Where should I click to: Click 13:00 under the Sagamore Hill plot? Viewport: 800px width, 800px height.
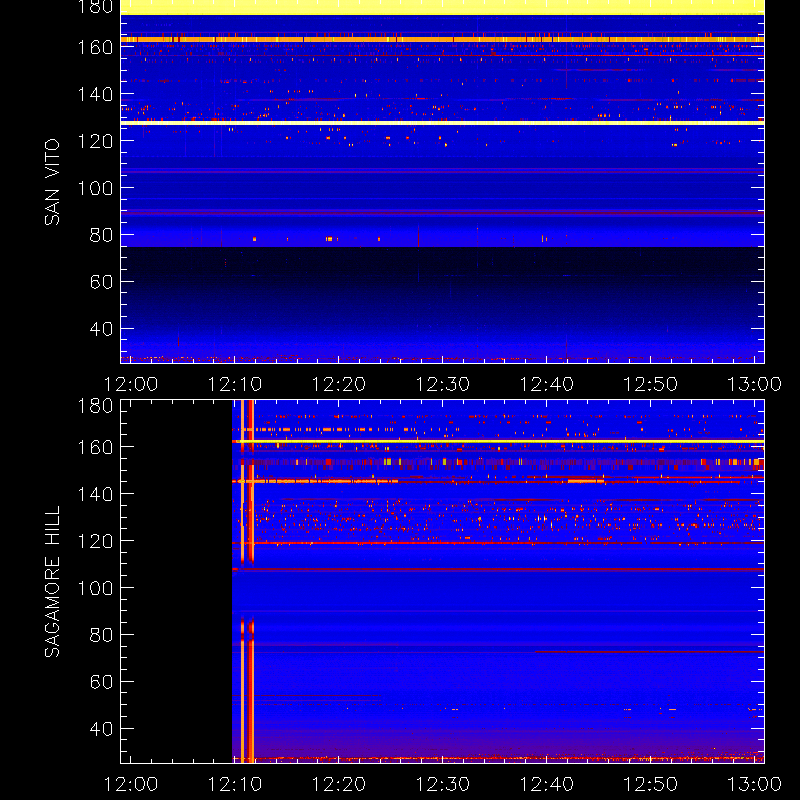coord(754,784)
